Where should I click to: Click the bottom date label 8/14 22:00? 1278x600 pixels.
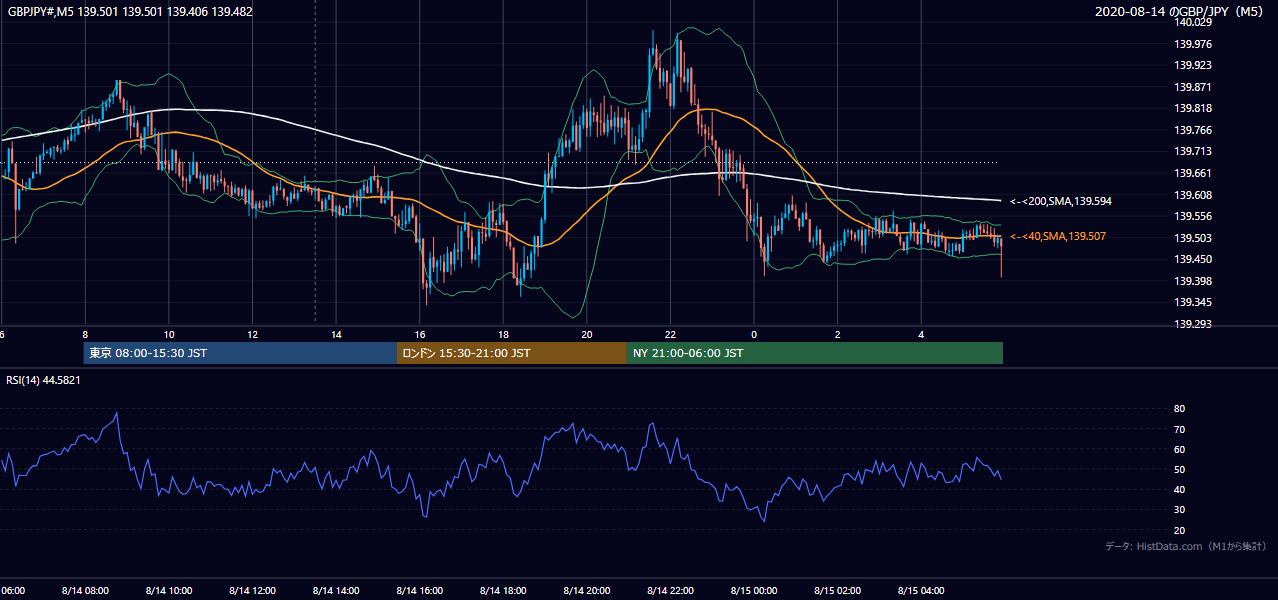(x=671, y=590)
